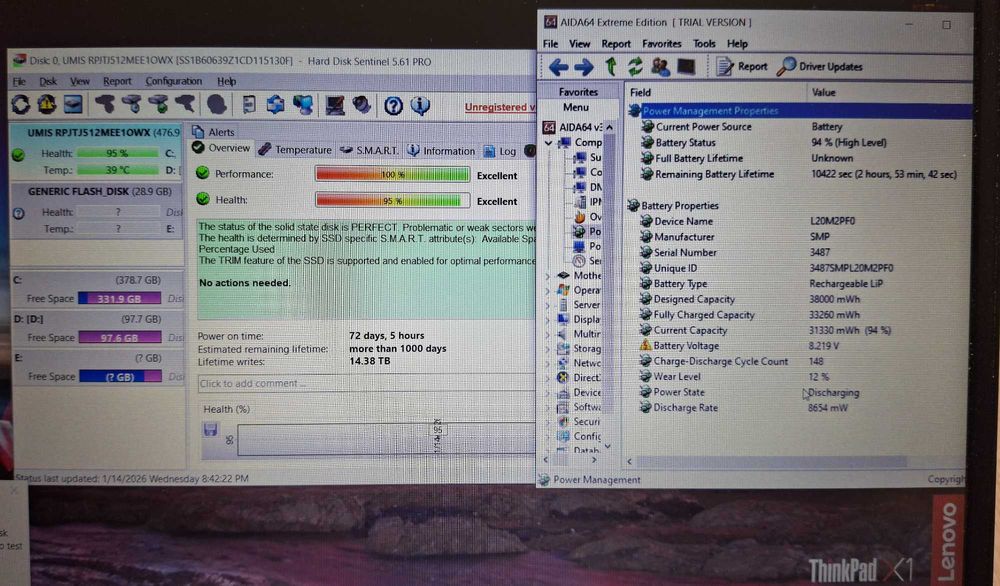This screenshot has height=586, width=1000.
Task: Click the laptop monitor icon in Hard Disk Sentinel toolbar
Action: 335,105
